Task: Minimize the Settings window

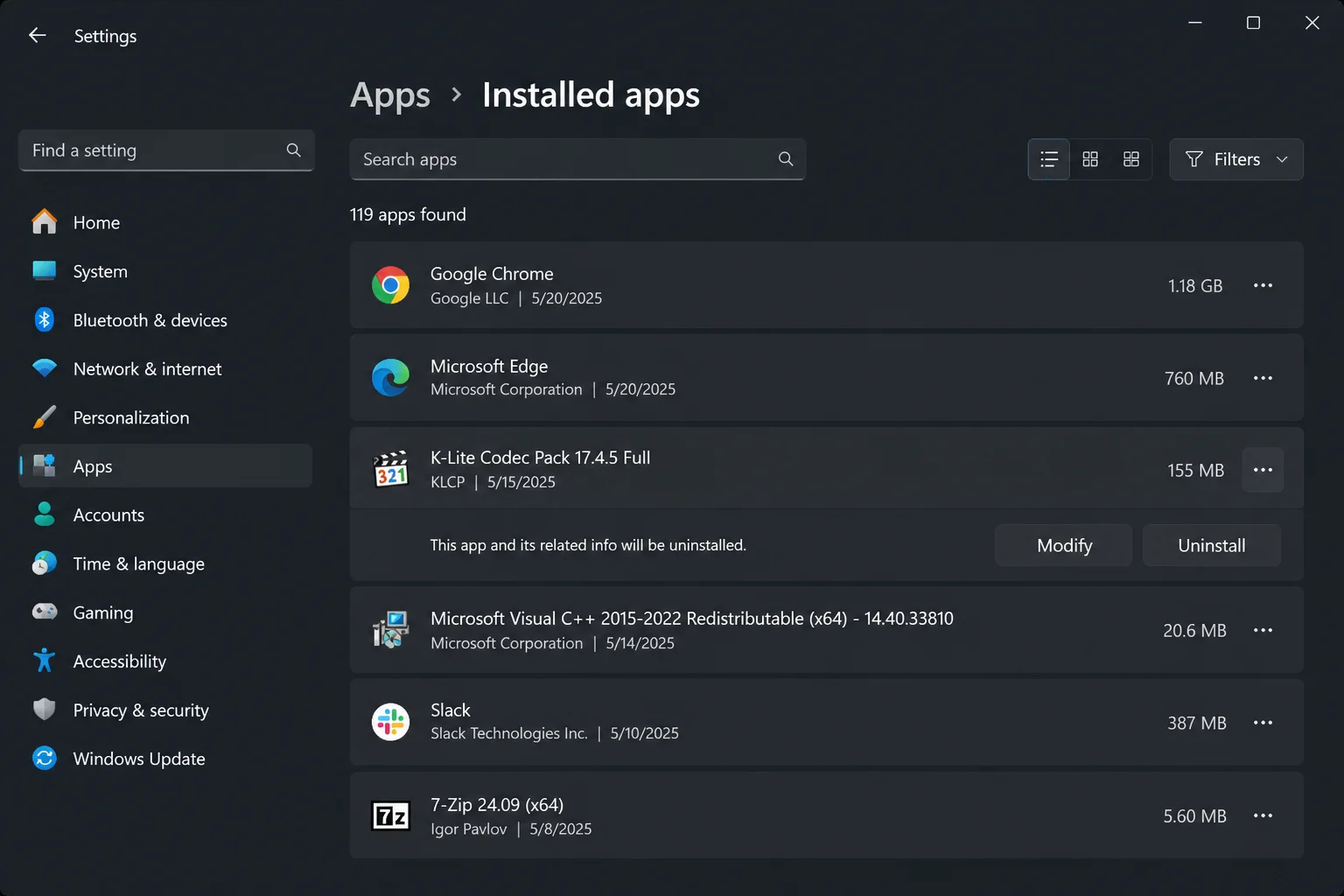Action: 1195,23
